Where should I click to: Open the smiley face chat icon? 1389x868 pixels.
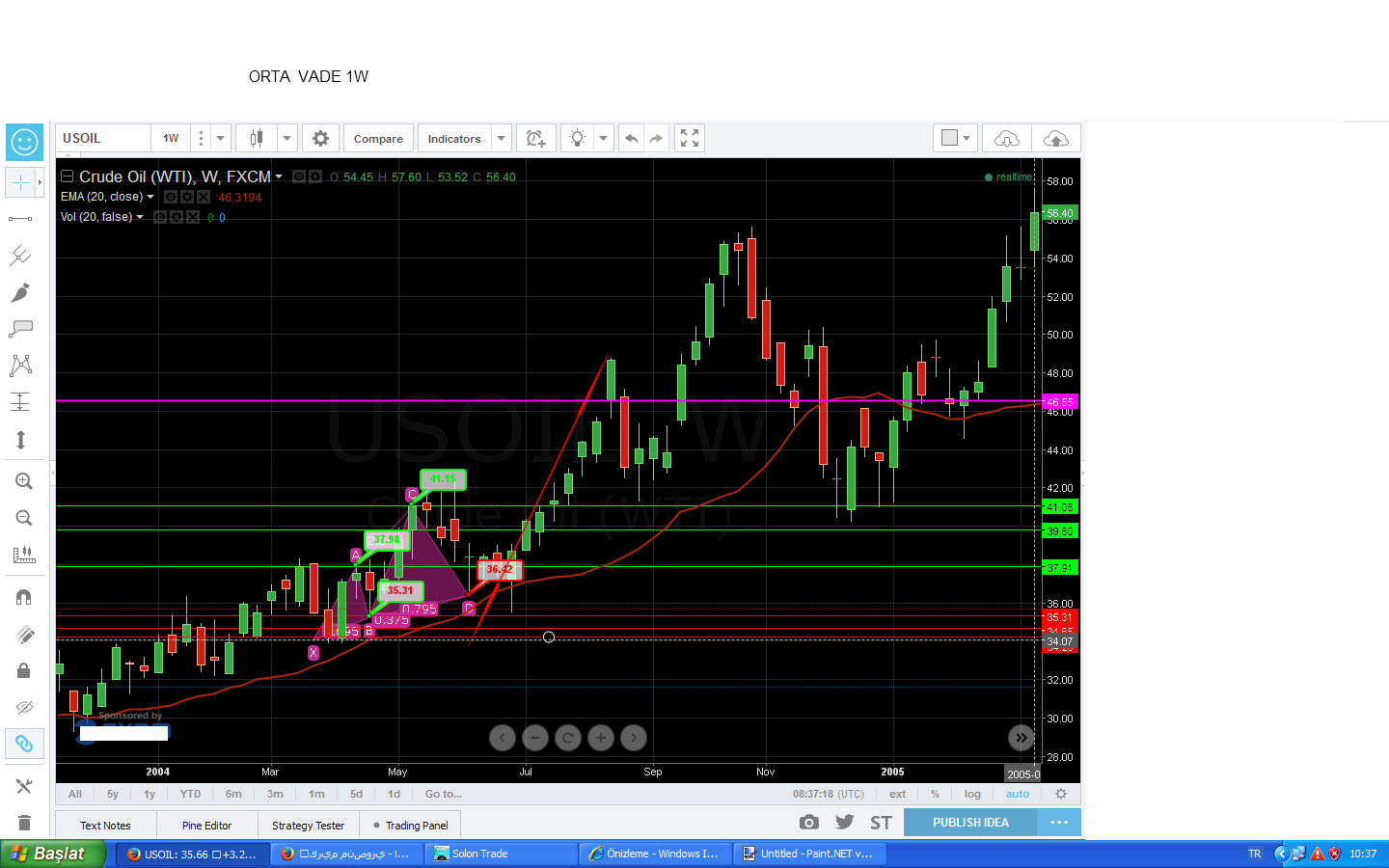click(24, 143)
